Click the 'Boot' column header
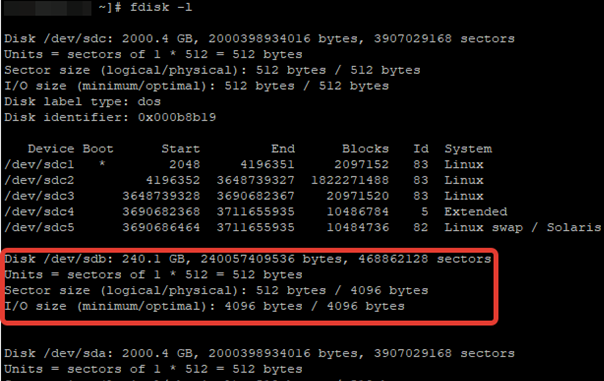This screenshot has width=604, height=381. (x=98, y=149)
